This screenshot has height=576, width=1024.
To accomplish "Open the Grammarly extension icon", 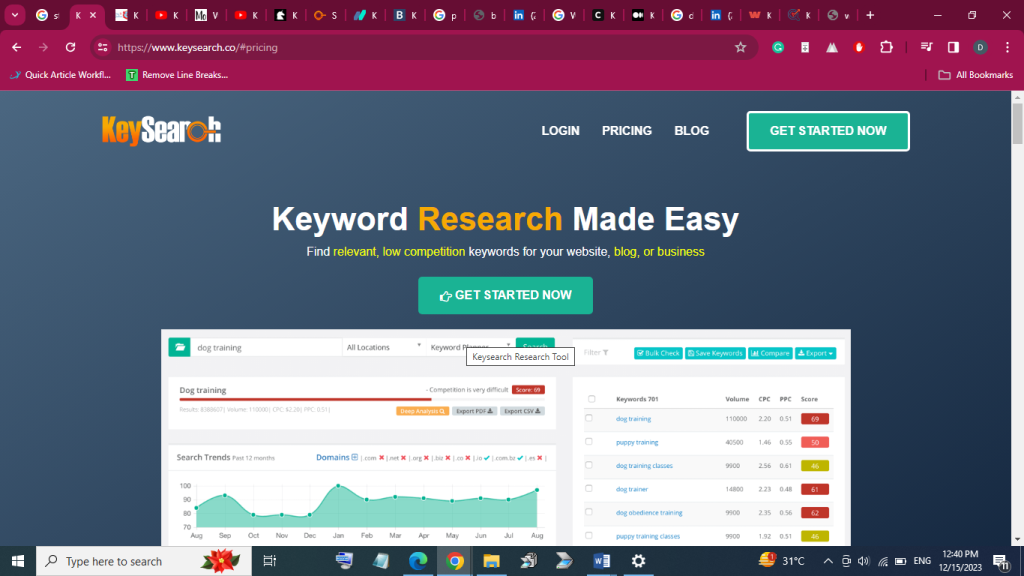I will coord(778,47).
